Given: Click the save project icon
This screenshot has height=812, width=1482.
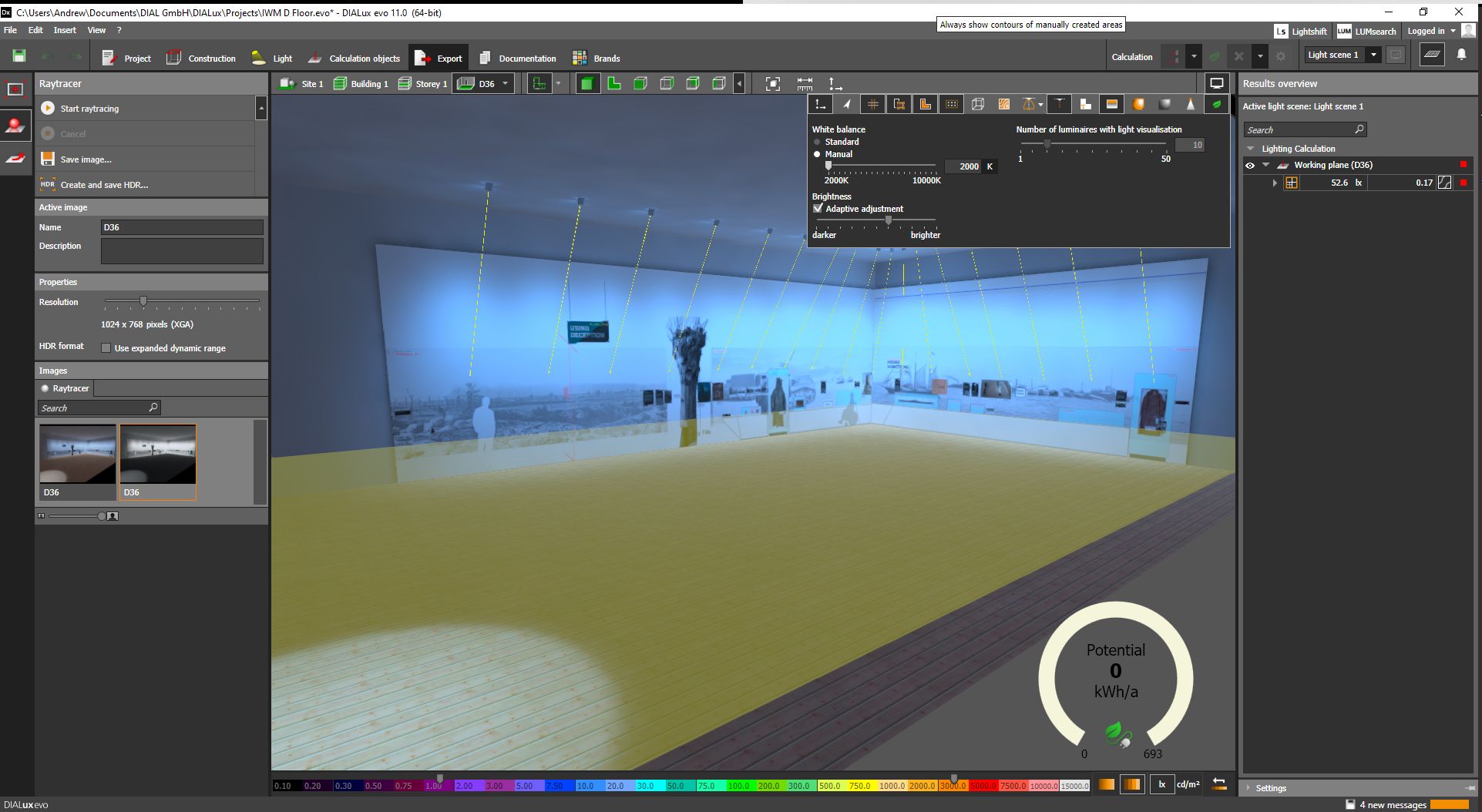Looking at the screenshot, I should coord(19,55).
